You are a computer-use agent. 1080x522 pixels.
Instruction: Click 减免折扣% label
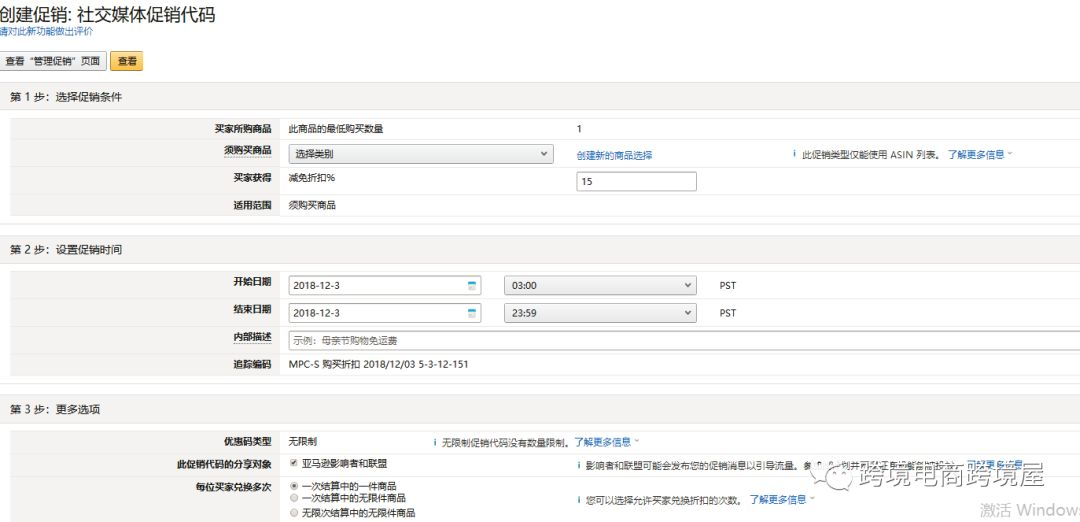point(312,178)
